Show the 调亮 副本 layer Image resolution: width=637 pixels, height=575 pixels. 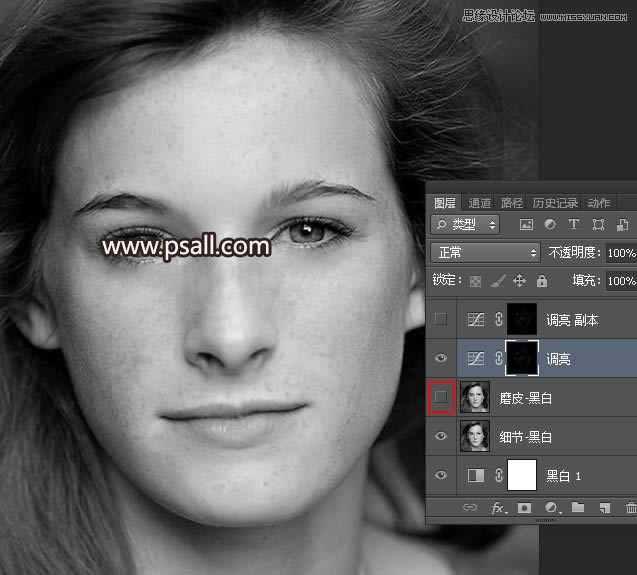tap(441, 320)
